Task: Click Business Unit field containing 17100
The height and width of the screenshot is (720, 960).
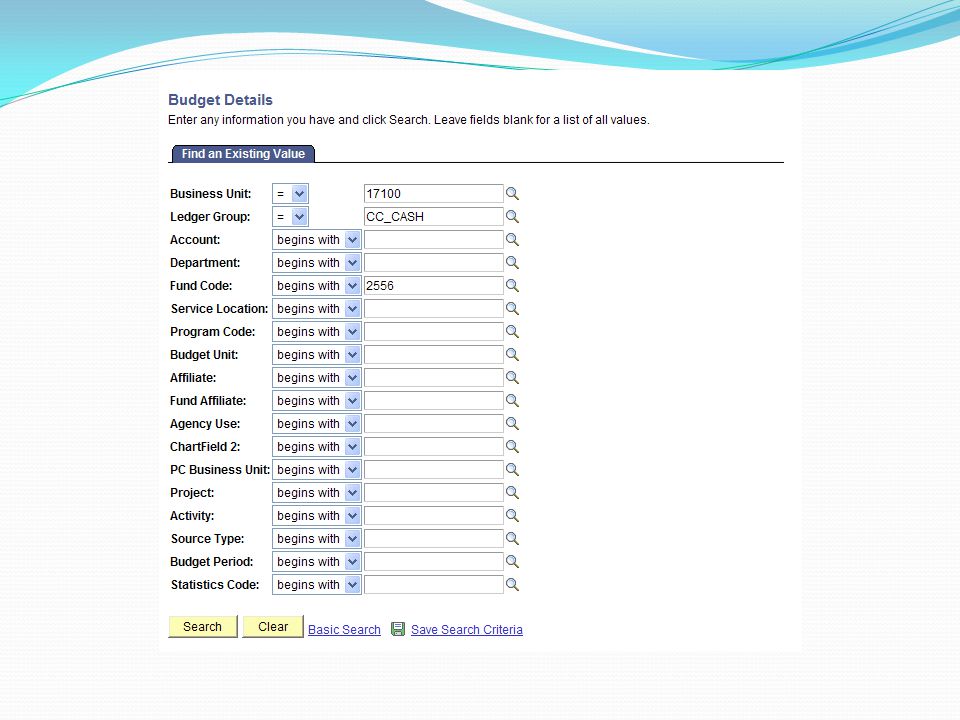Action: [x=433, y=193]
